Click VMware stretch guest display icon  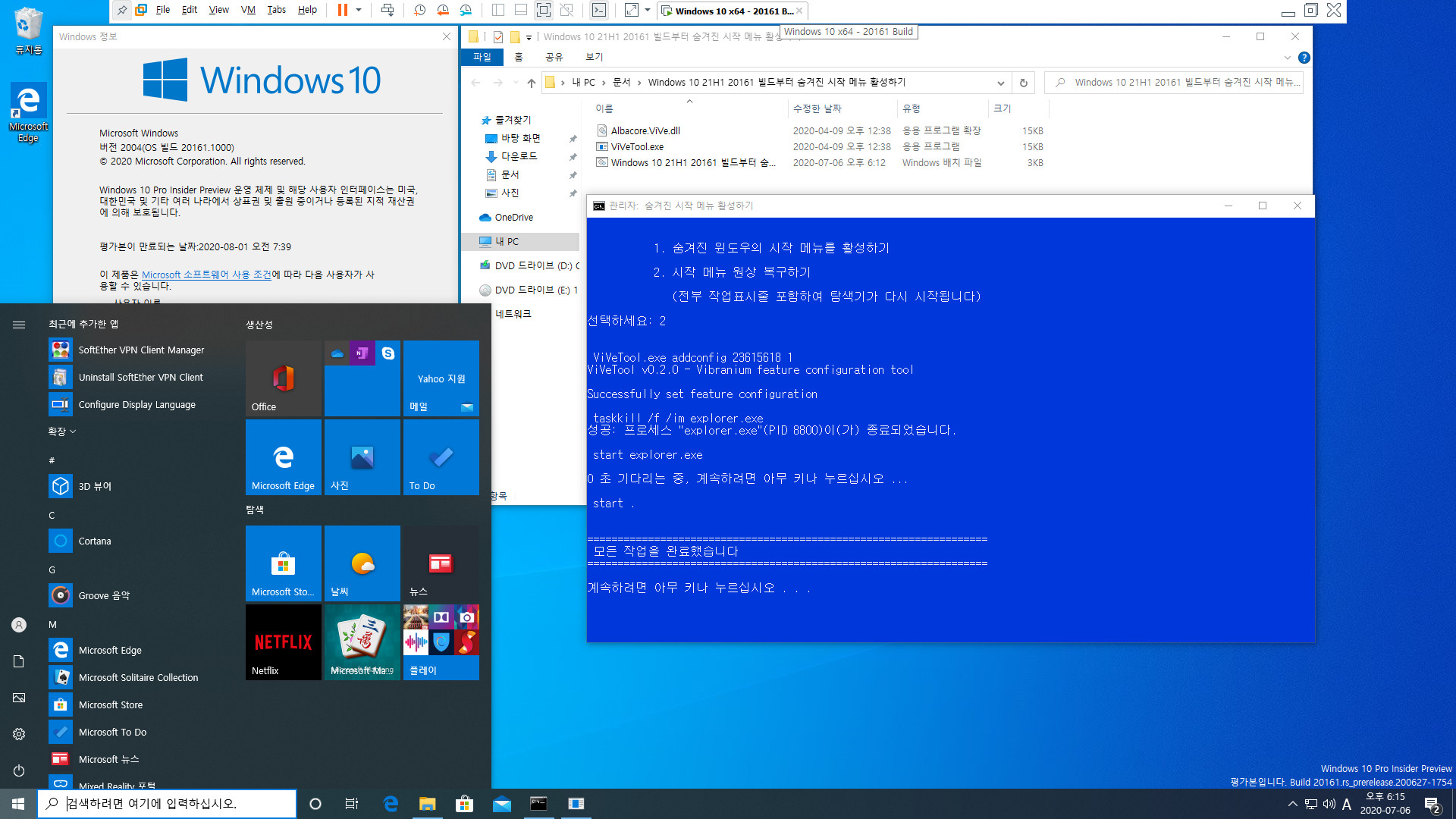(x=631, y=10)
